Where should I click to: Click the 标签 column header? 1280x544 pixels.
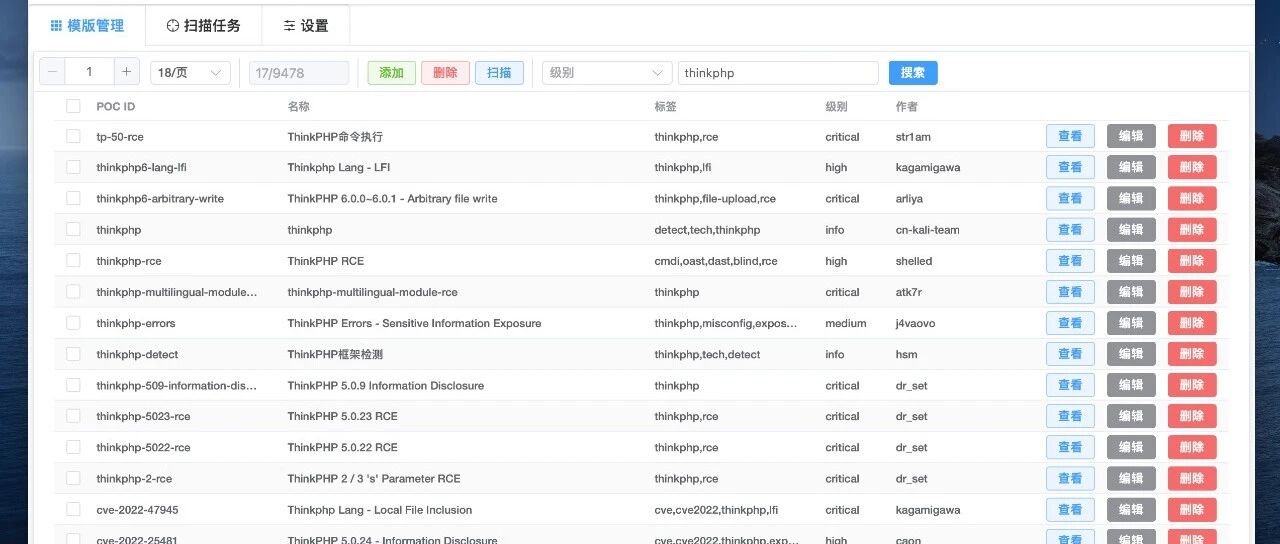pos(666,106)
